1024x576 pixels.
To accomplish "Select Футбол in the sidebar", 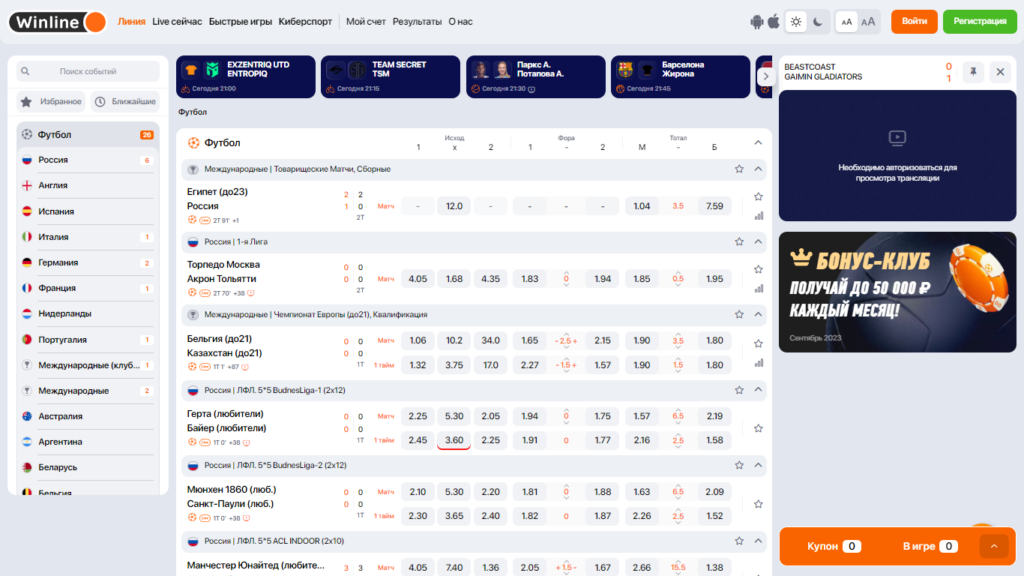I will (x=88, y=135).
